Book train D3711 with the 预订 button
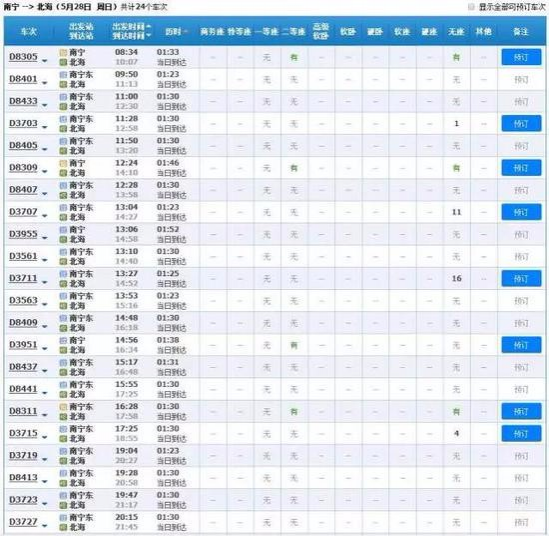 click(x=521, y=279)
